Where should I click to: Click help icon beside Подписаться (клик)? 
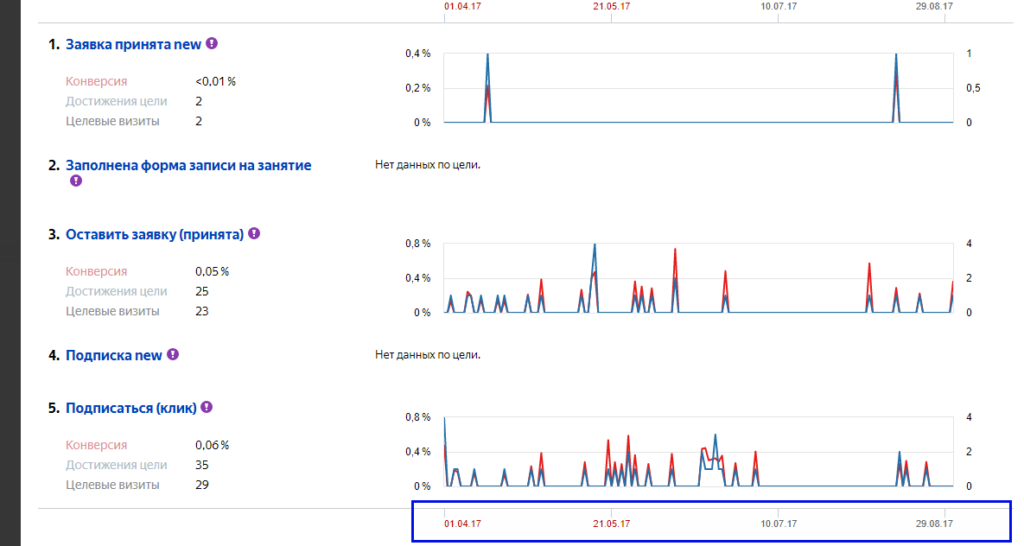(x=206, y=407)
